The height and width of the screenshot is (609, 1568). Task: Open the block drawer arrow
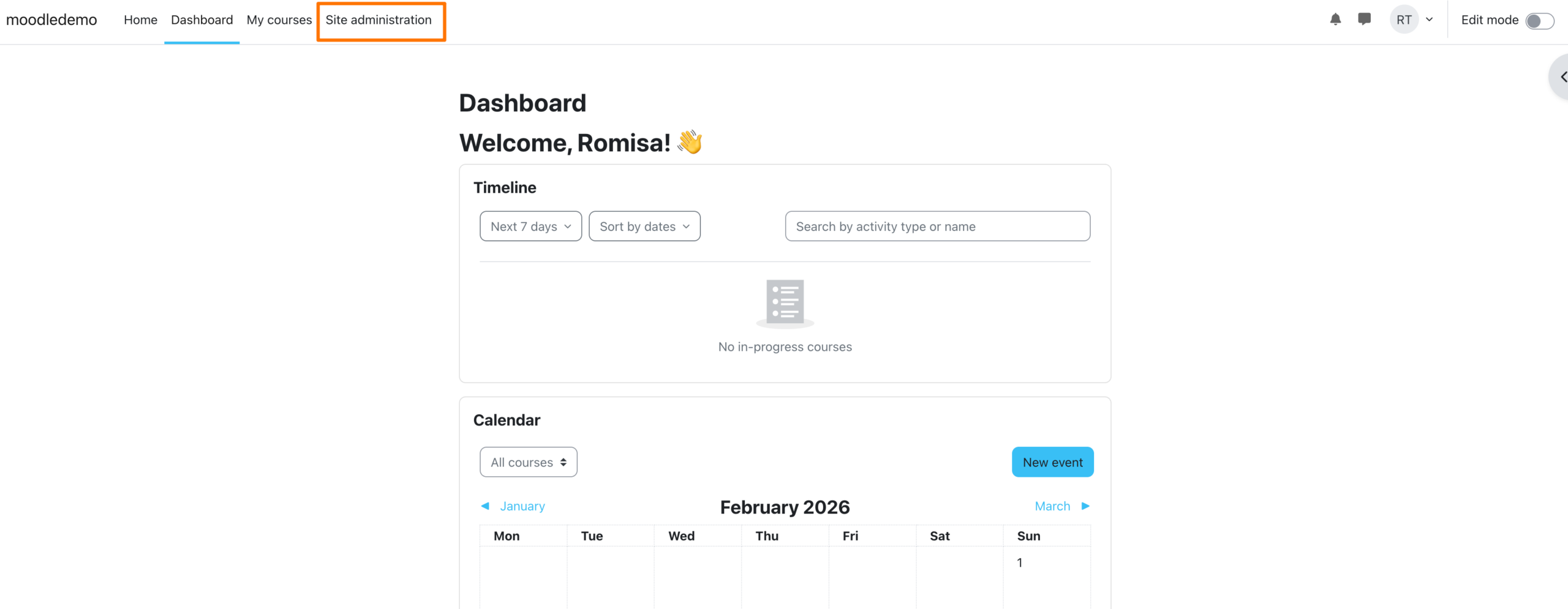[x=1562, y=77]
